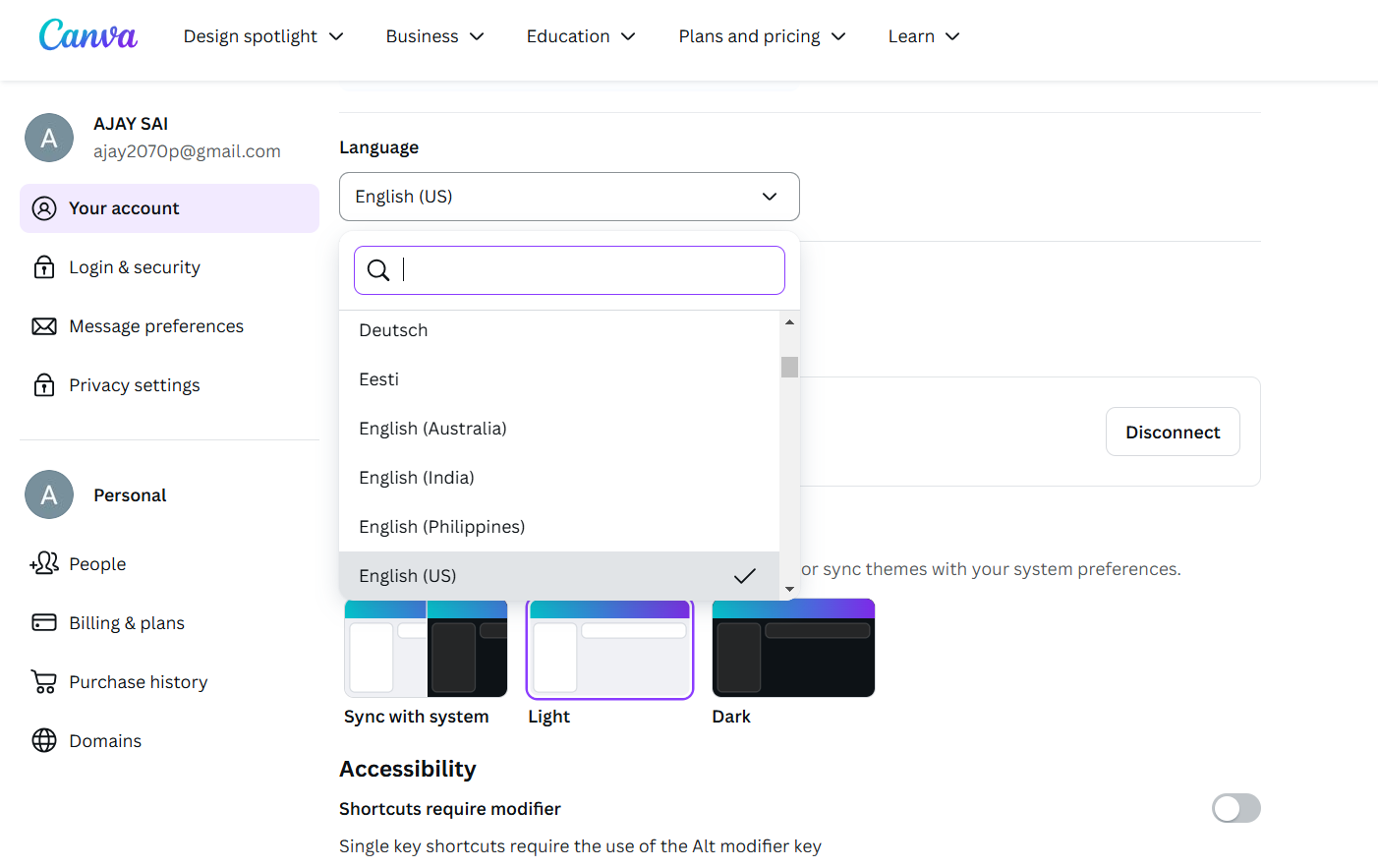
Task: Click the People add-user icon
Action: 44,563
